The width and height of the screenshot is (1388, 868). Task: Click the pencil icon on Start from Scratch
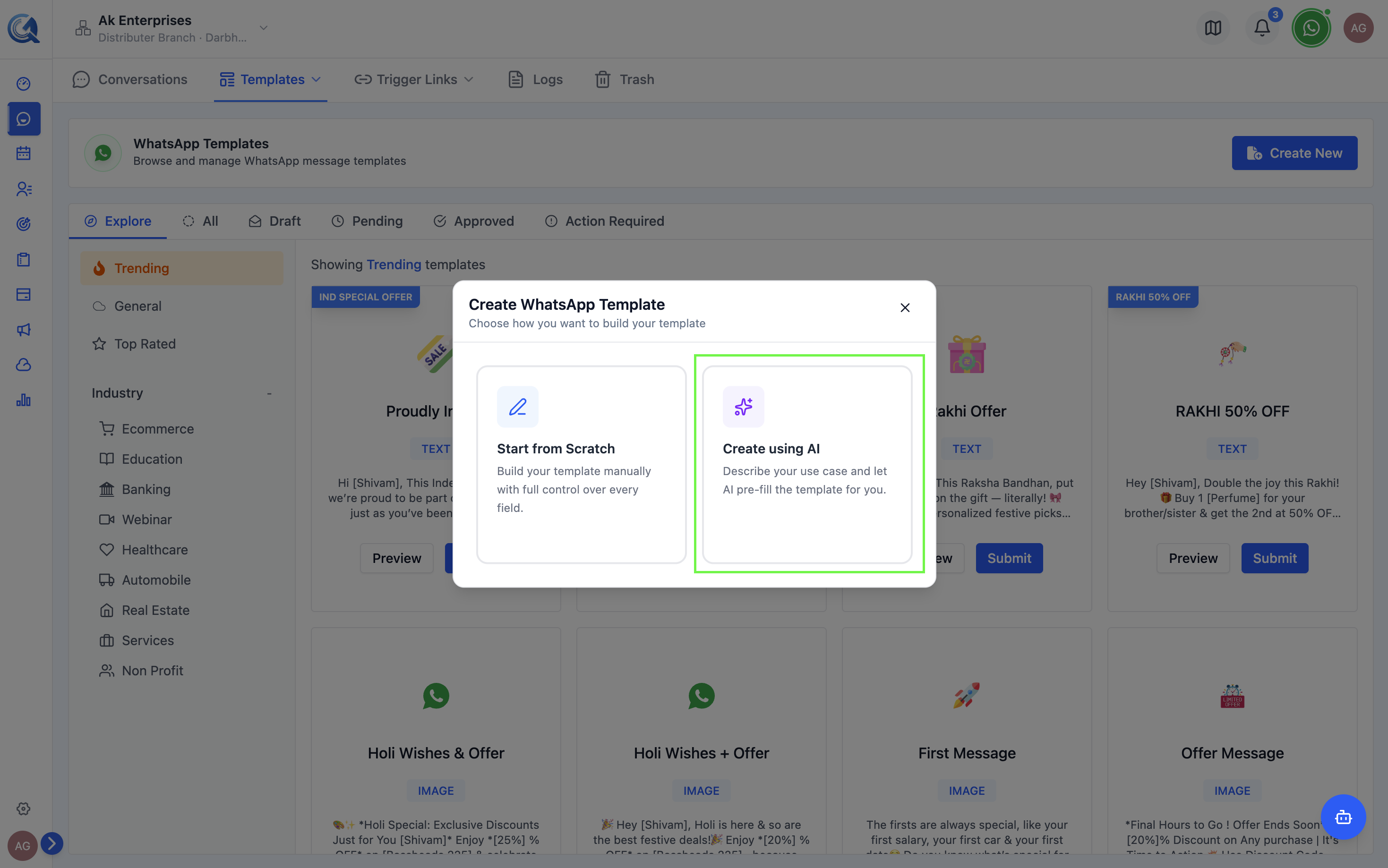pos(517,407)
